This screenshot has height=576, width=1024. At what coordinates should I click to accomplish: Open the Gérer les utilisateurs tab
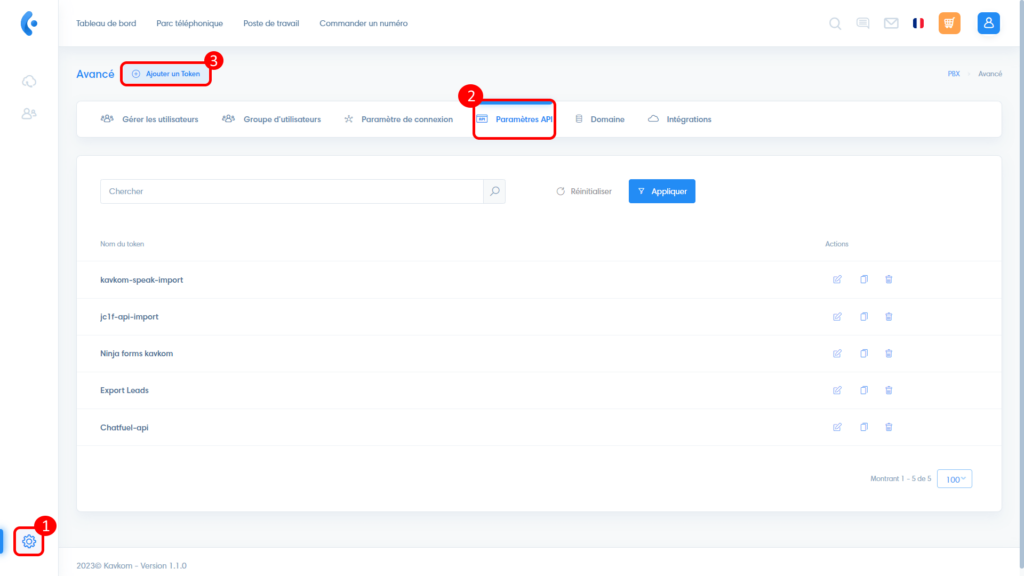click(150, 119)
